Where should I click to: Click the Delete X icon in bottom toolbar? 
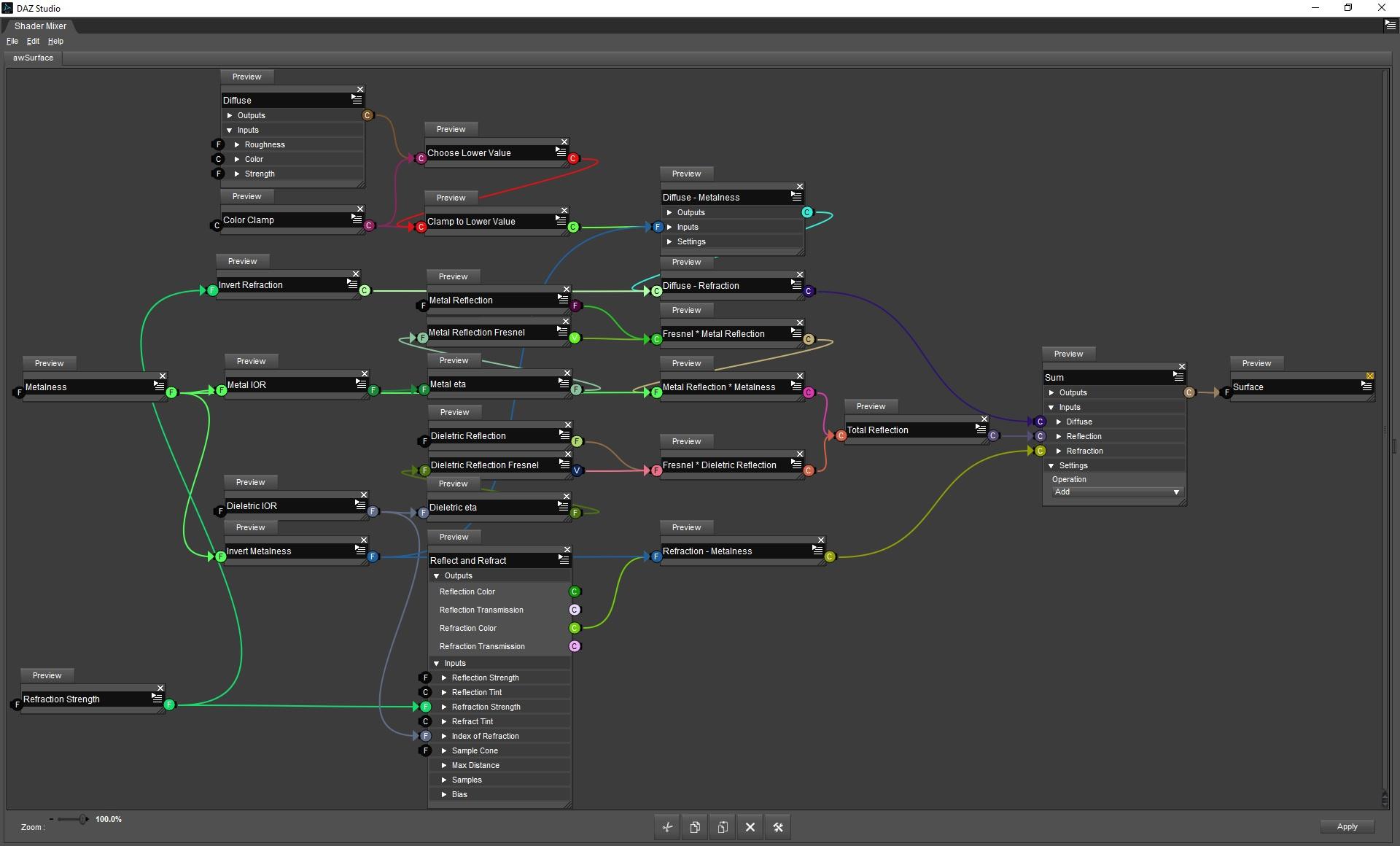pos(750,827)
